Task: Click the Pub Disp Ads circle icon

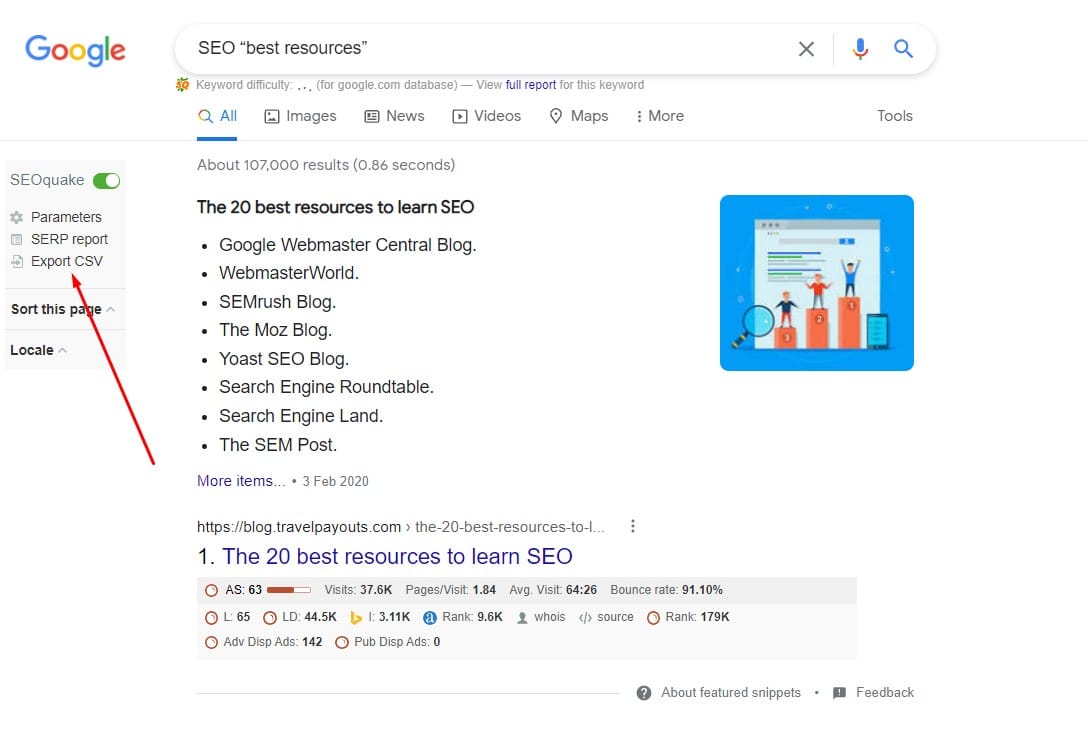Action: click(342, 643)
